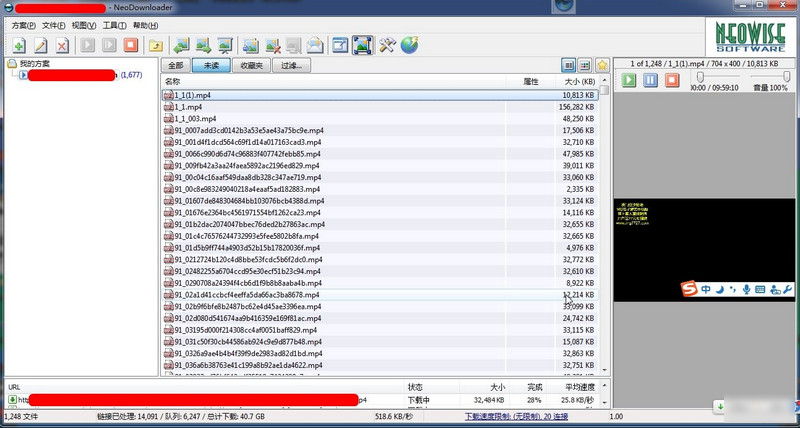Screen dimensions: 800x428
Task: Open the 过滤... filter dialog
Action: pos(291,65)
